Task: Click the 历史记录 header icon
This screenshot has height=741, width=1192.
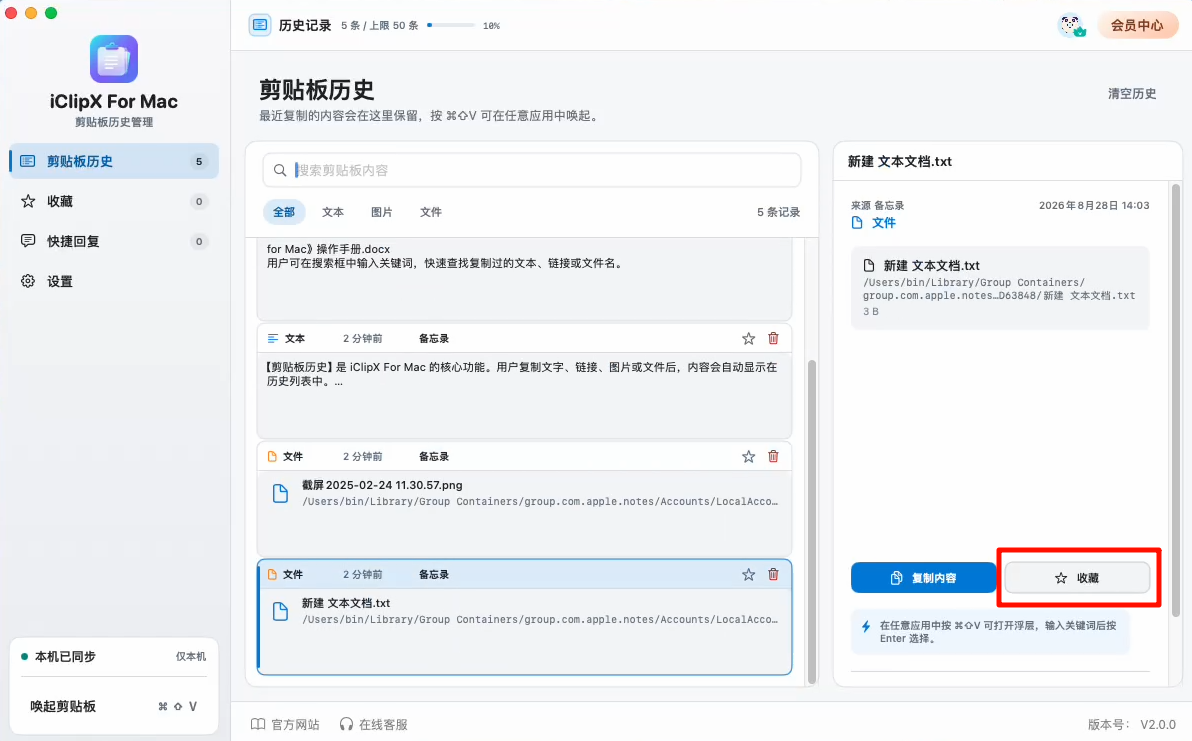Action: coord(260,25)
